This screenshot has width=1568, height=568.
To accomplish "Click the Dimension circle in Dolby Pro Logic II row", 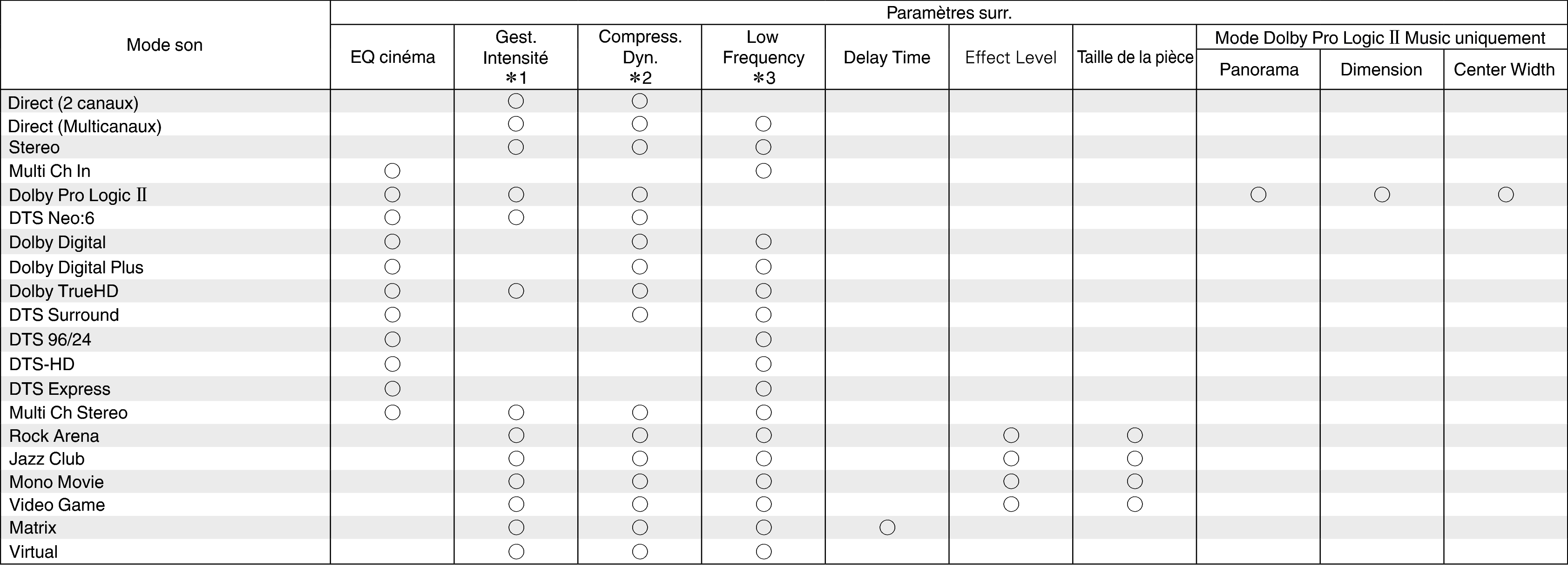I will coord(1382,195).
